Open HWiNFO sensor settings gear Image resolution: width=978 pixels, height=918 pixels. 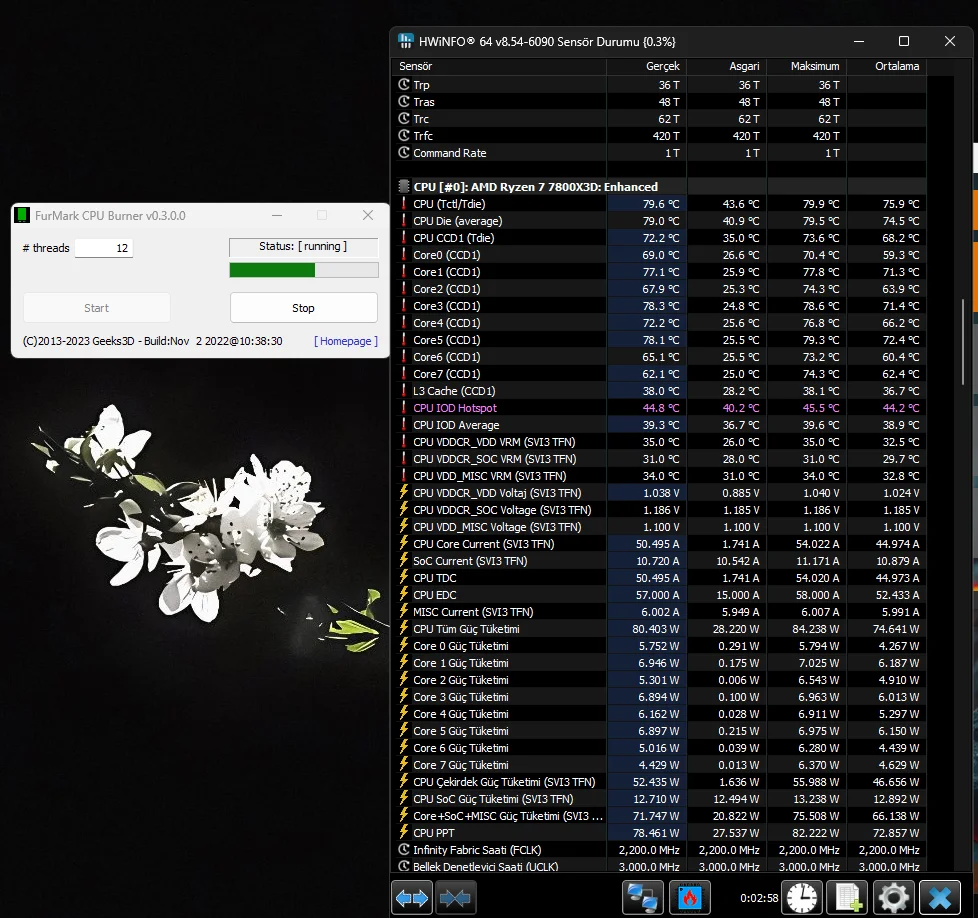click(894, 898)
